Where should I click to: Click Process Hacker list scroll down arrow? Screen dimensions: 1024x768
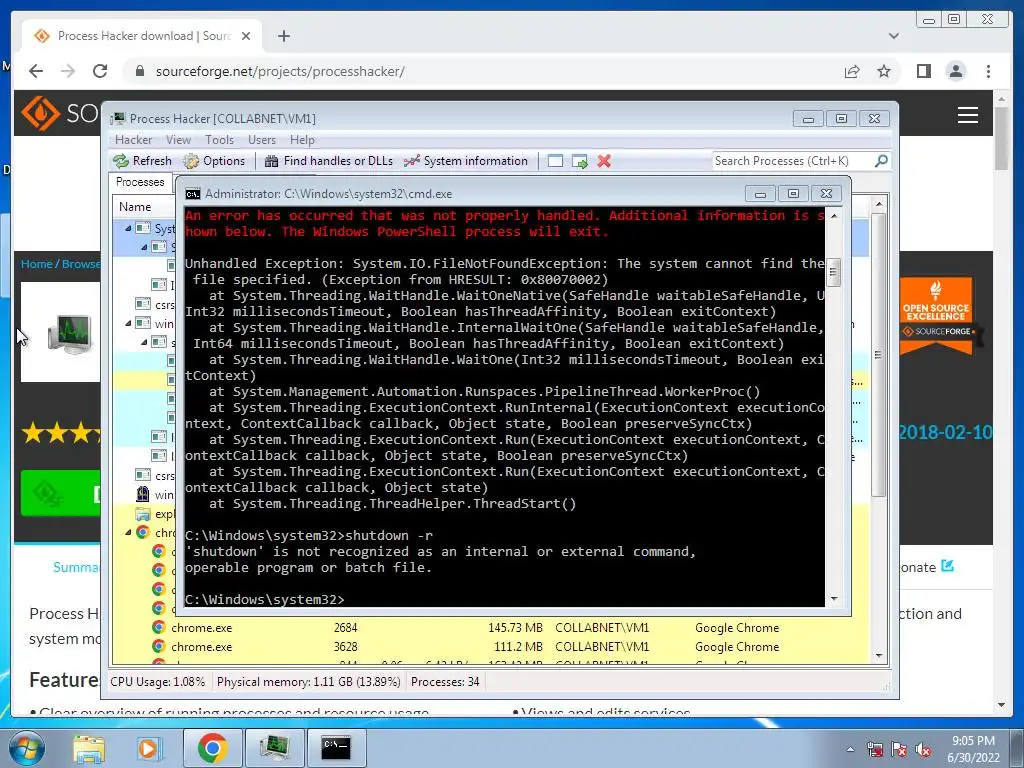click(879, 656)
